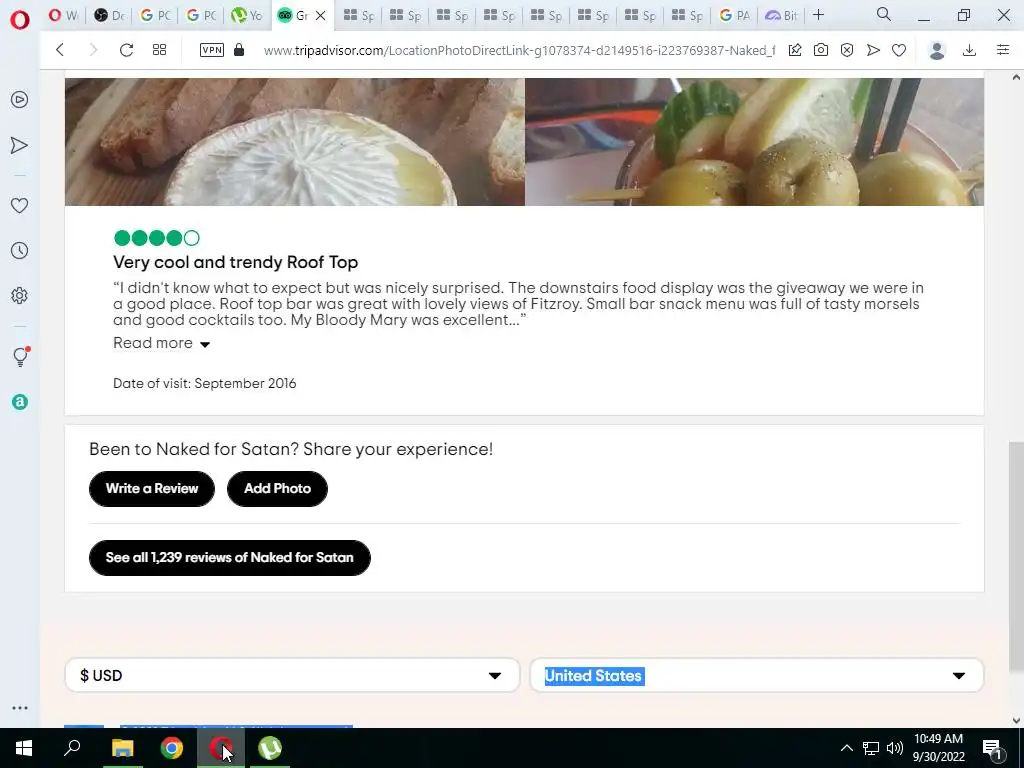Open the notification center icon
This screenshot has height=768, width=1024.
click(x=991, y=749)
